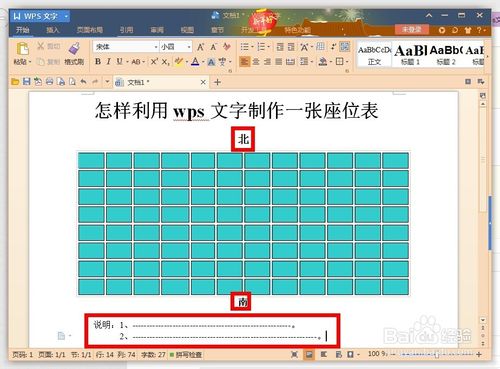Image resolution: width=500 pixels, height=369 pixels.
Task: Open the 引用 ribbon tab
Action: coord(126,30)
